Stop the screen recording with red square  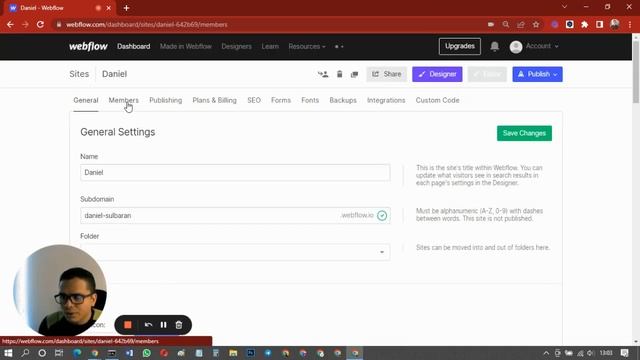pos(128,325)
